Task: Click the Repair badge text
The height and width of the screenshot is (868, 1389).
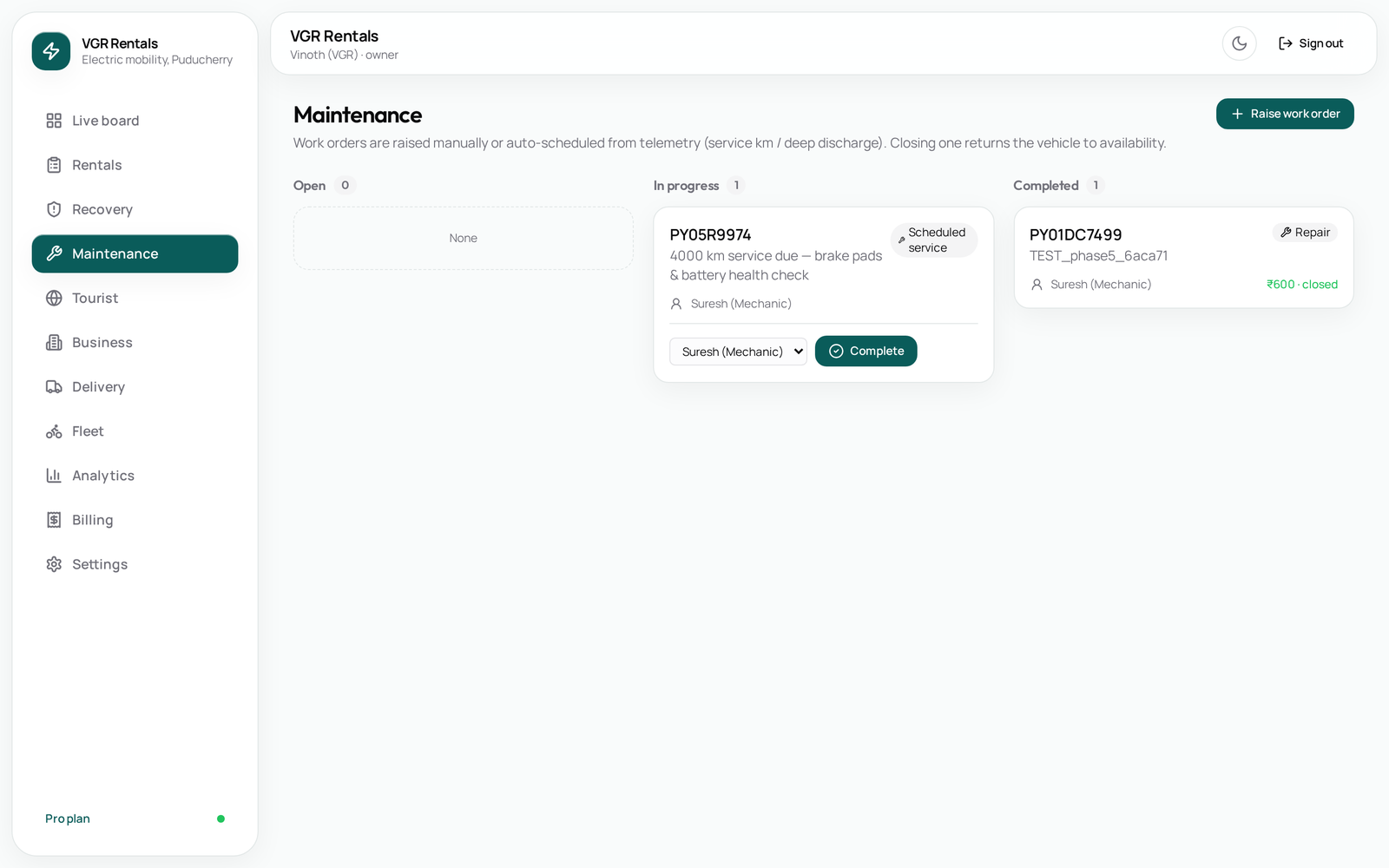Action: tap(1312, 233)
